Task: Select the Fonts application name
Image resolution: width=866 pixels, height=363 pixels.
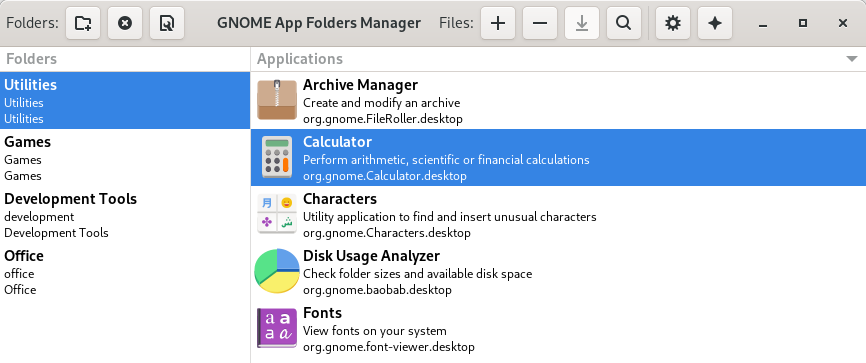Action: coord(323,313)
